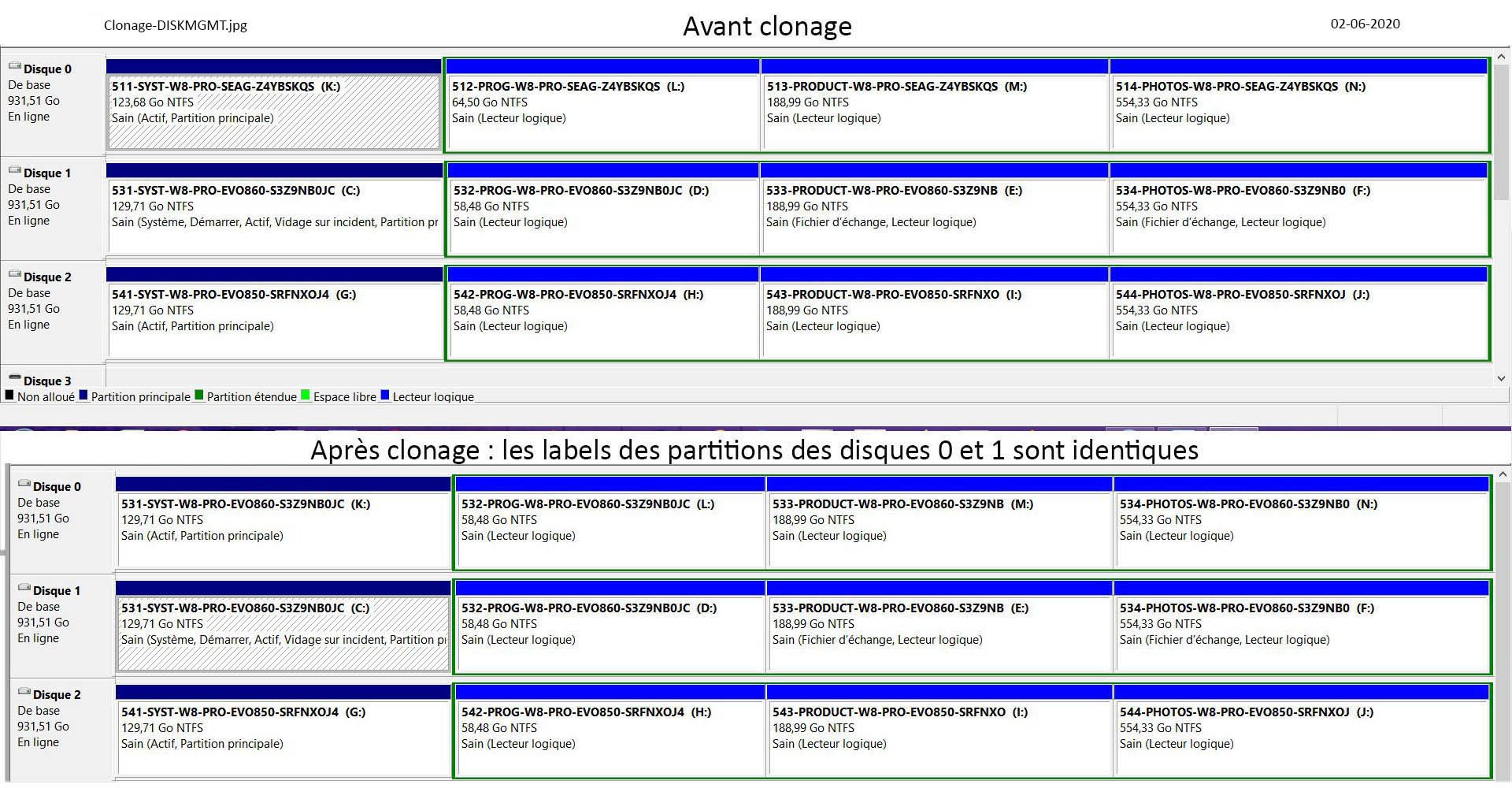
Task: Click the Disque 1 drive icon under Après clonage
Action: pyautogui.click(x=24, y=589)
